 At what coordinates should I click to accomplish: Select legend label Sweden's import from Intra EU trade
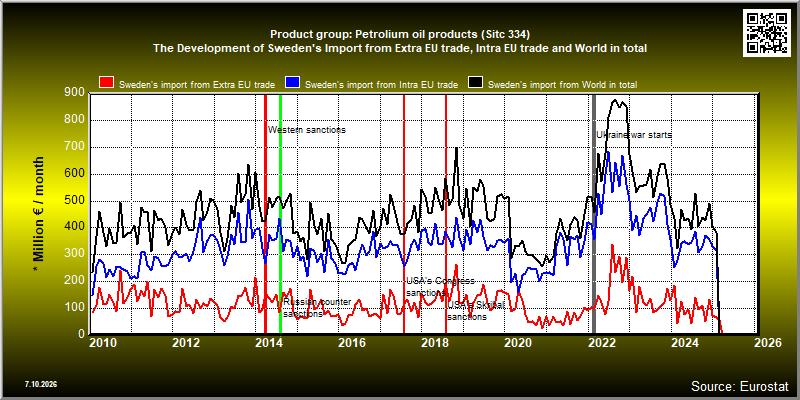381,85
